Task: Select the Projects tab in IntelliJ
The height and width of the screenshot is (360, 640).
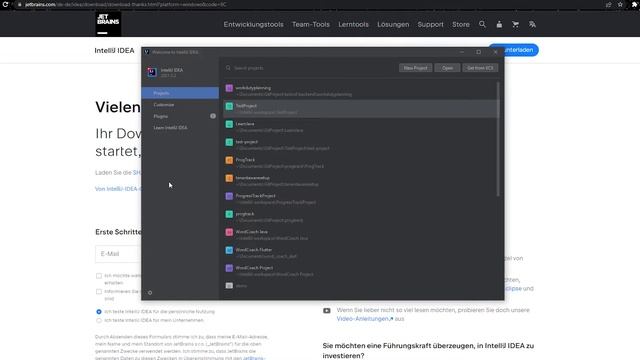Action: coord(180,93)
